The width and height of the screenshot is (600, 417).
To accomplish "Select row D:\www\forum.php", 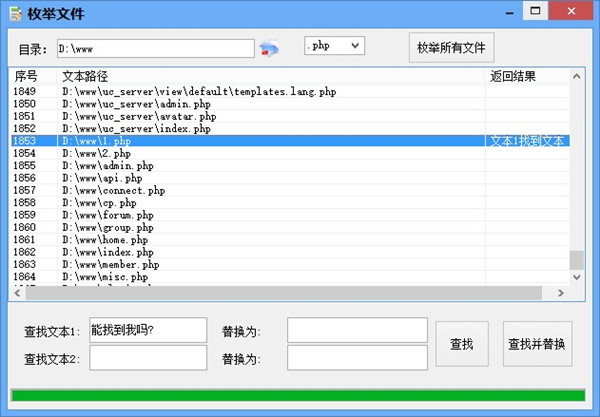I will pyautogui.click(x=290, y=215).
